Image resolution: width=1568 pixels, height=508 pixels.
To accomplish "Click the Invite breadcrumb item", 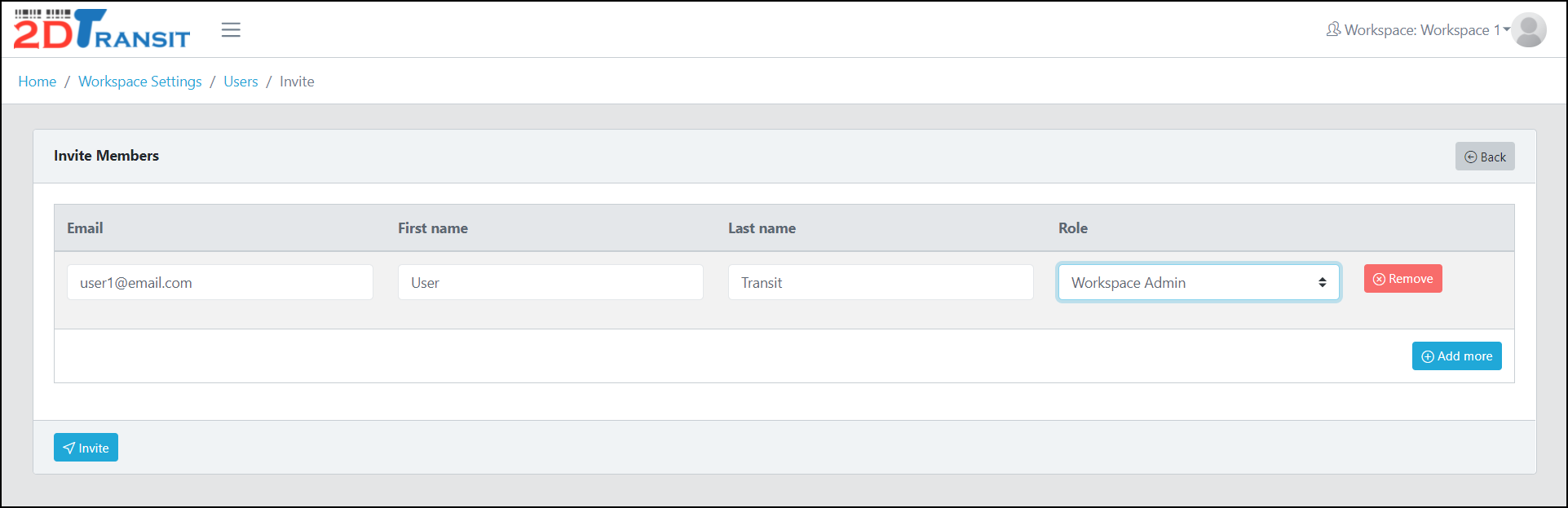I will pyautogui.click(x=297, y=82).
